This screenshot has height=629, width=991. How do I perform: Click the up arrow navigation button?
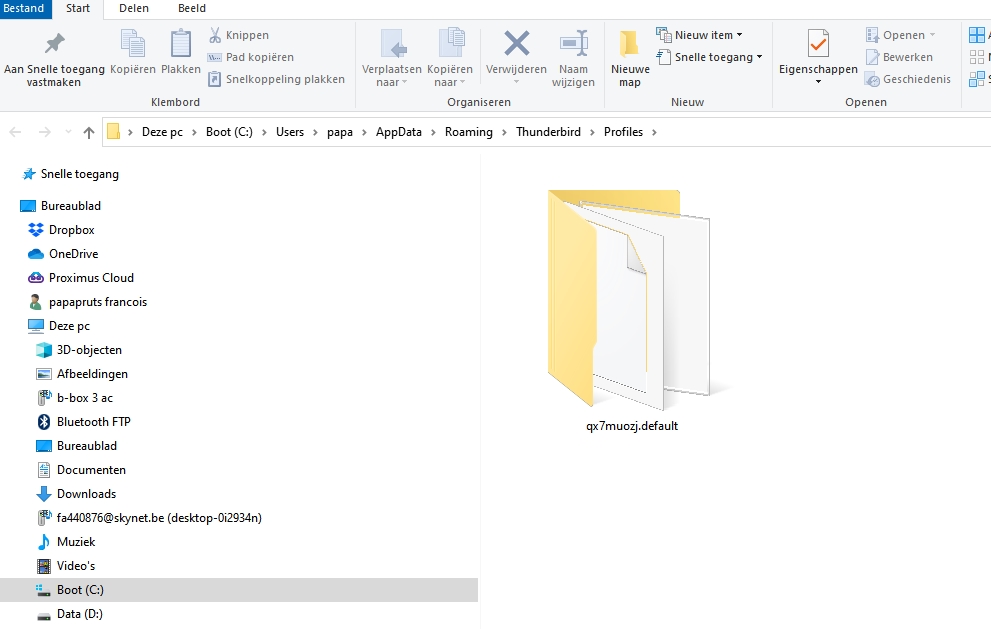(x=89, y=132)
